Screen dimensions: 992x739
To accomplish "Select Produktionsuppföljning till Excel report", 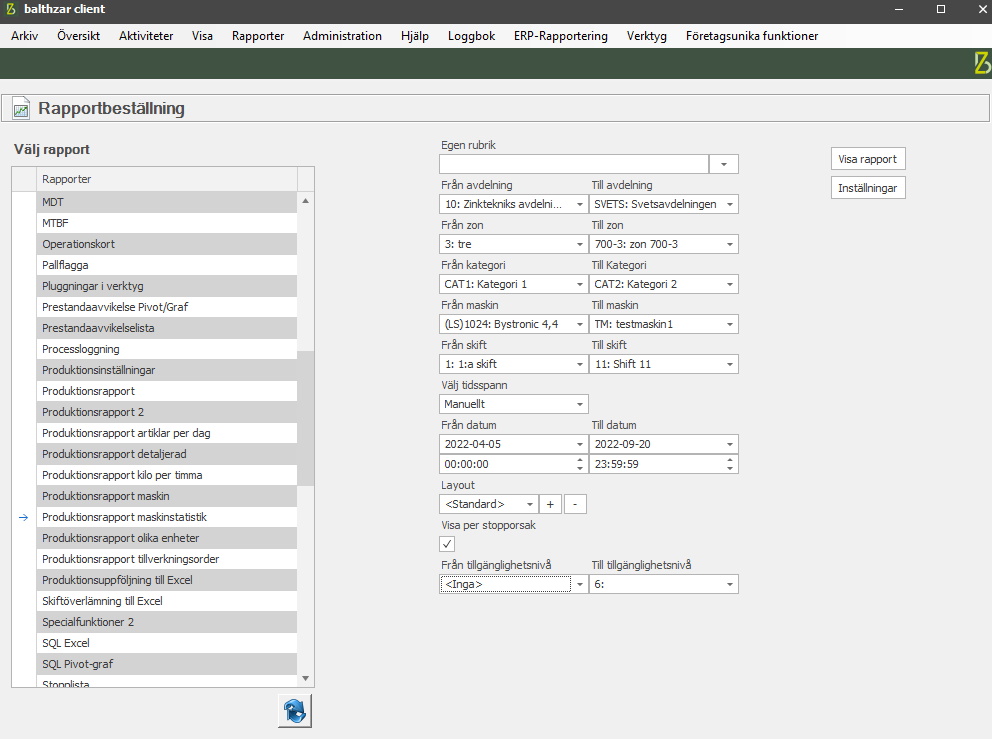I will (167, 580).
